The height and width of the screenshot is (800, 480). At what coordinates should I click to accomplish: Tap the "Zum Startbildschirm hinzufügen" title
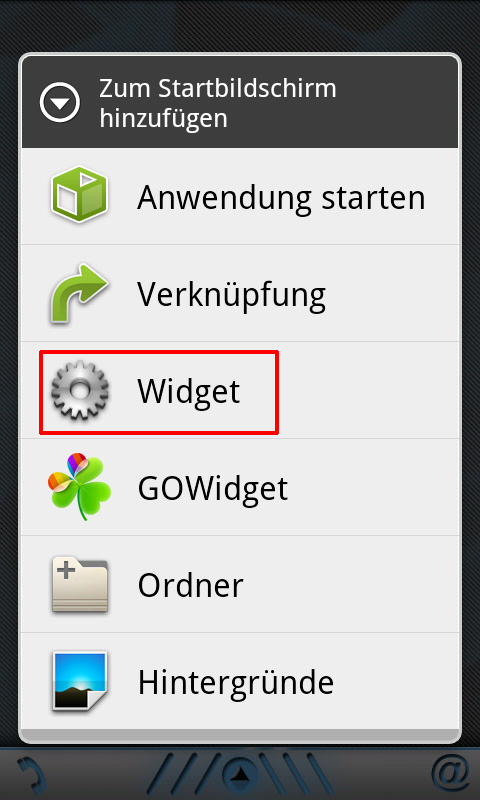click(218, 103)
